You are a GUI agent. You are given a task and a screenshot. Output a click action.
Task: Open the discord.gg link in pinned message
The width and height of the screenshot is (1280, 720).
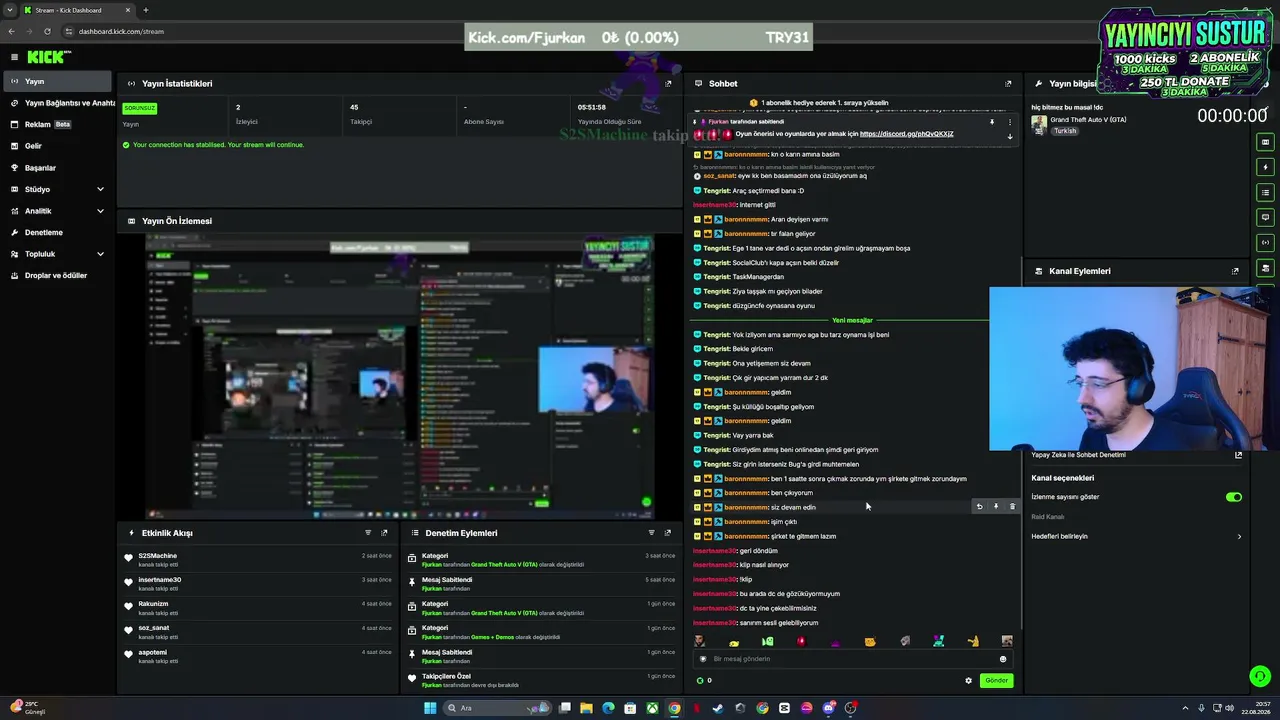(x=906, y=134)
